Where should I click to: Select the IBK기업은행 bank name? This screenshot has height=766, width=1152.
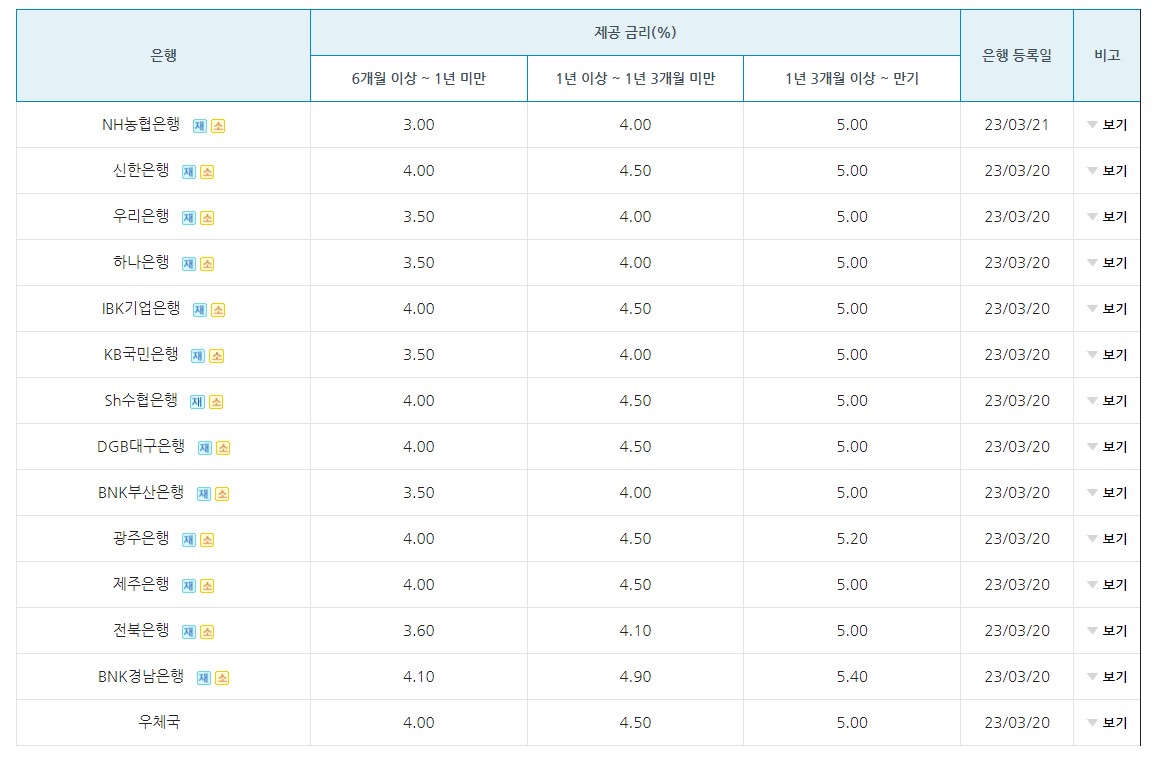pyautogui.click(x=141, y=308)
